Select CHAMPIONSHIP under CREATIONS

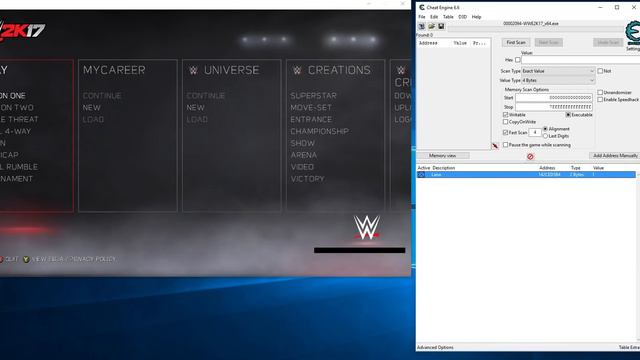(x=320, y=131)
